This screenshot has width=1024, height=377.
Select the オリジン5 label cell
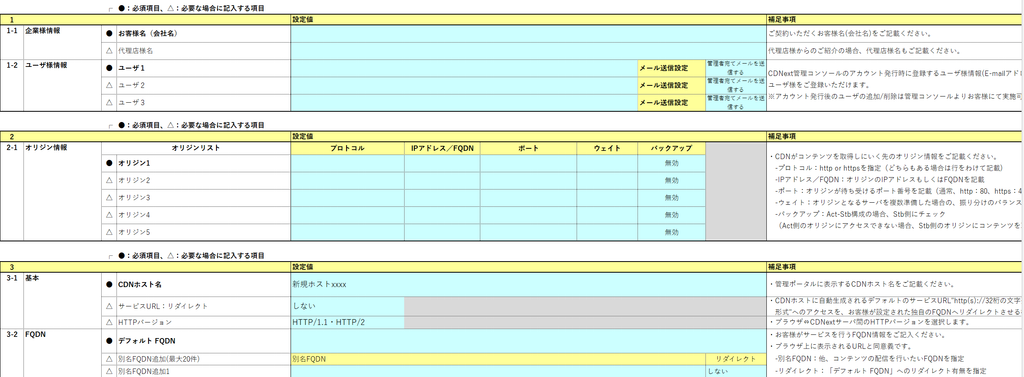click(x=204, y=232)
